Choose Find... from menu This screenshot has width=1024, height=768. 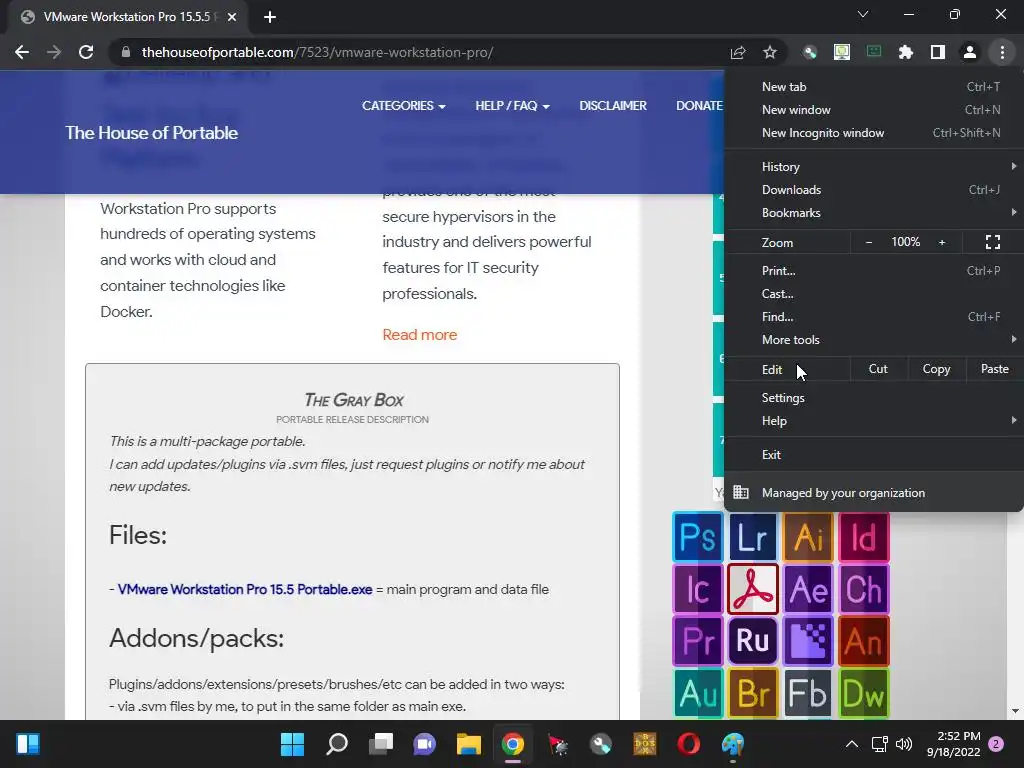[874, 317]
